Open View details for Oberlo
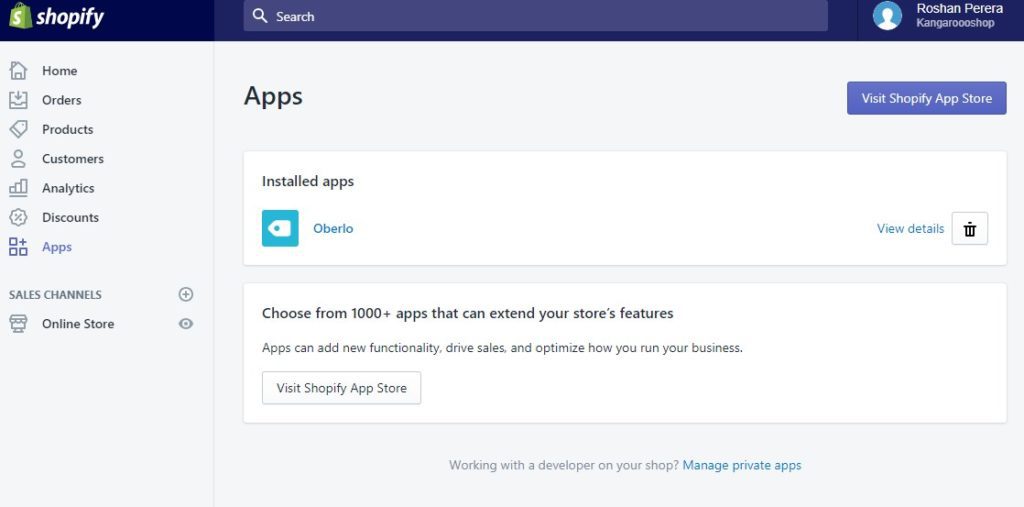 tap(910, 229)
